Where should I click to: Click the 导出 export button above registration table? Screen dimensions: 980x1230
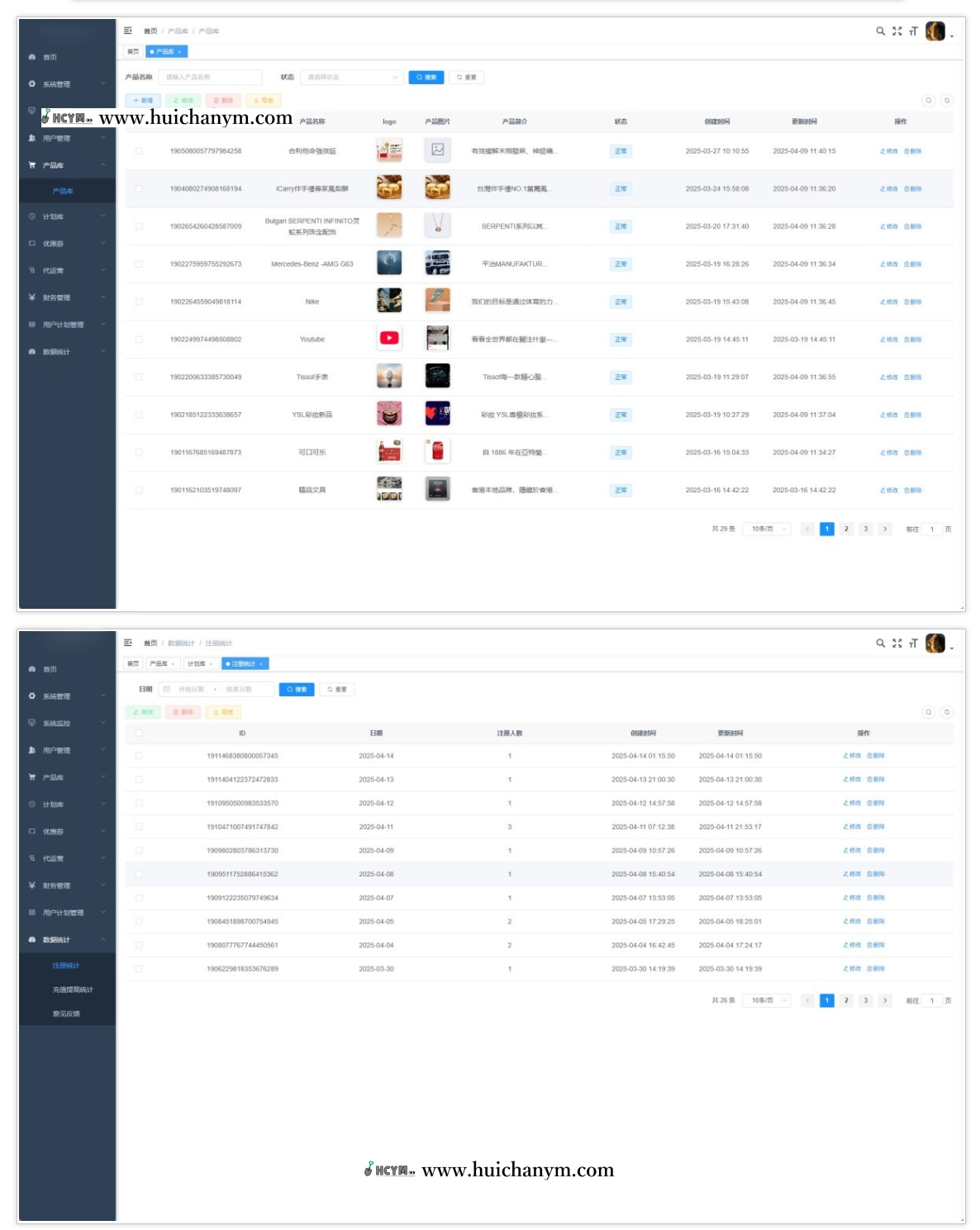(223, 712)
